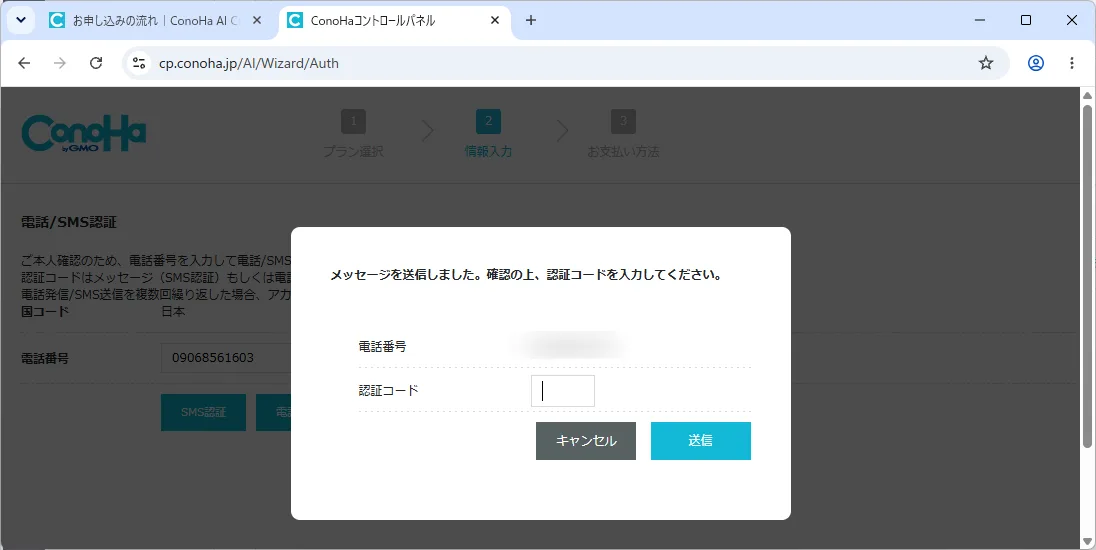Click the browser back arrow
Image resolution: width=1096 pixels, height=550 pixels.
point(24,63)
